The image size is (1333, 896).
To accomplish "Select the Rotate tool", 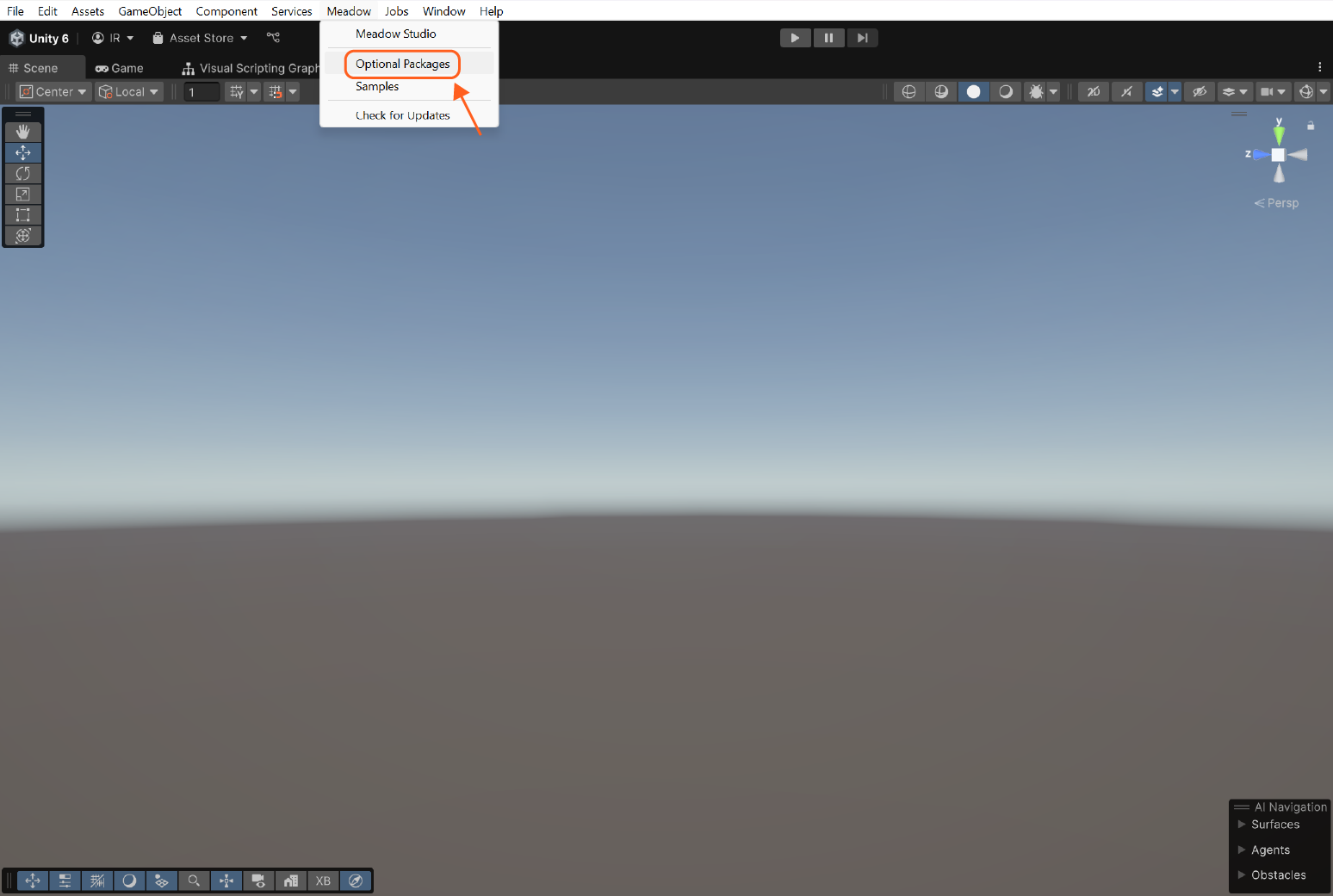I will pos(23,174).
